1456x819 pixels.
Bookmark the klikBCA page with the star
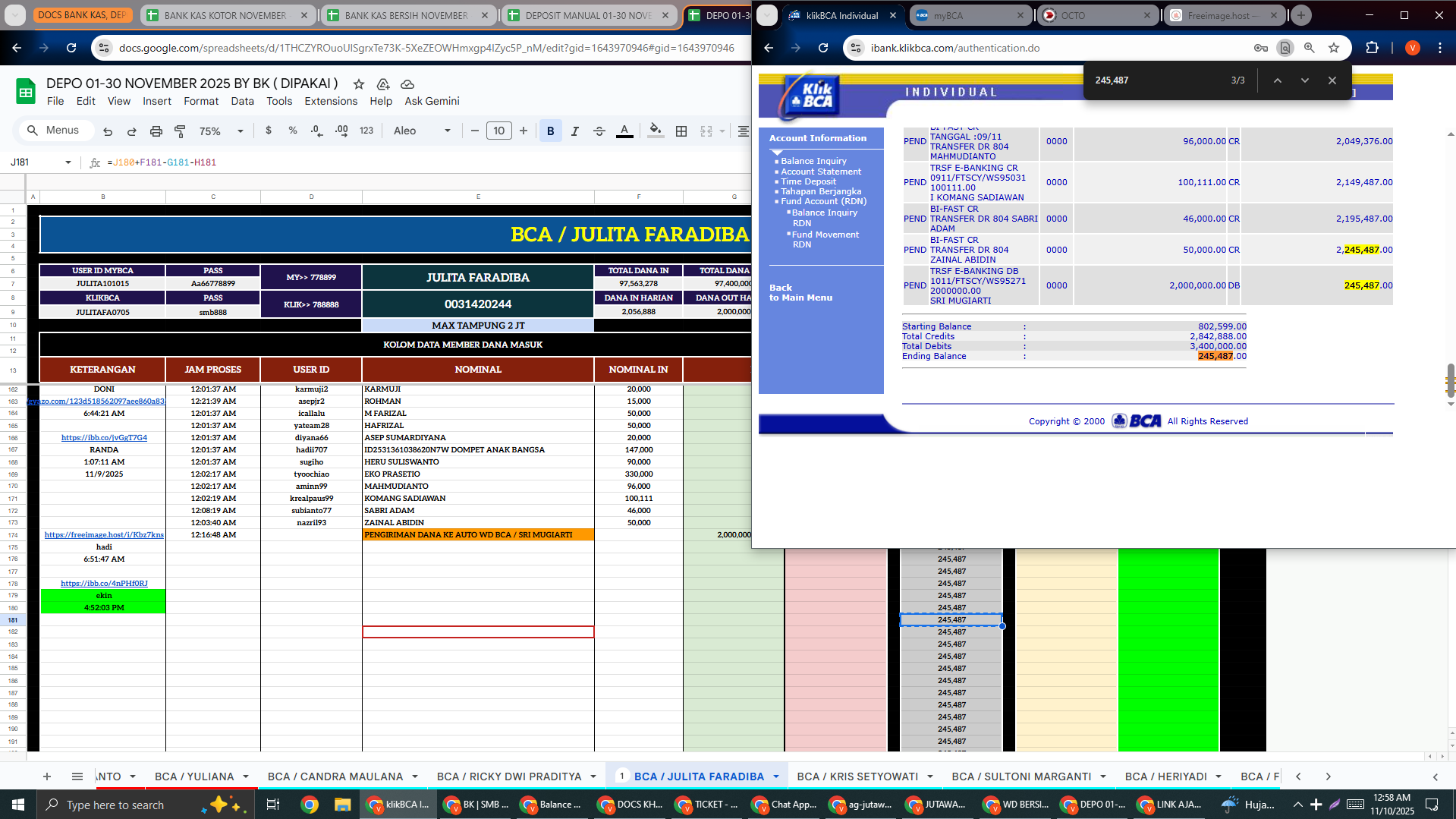[1334, 48]
